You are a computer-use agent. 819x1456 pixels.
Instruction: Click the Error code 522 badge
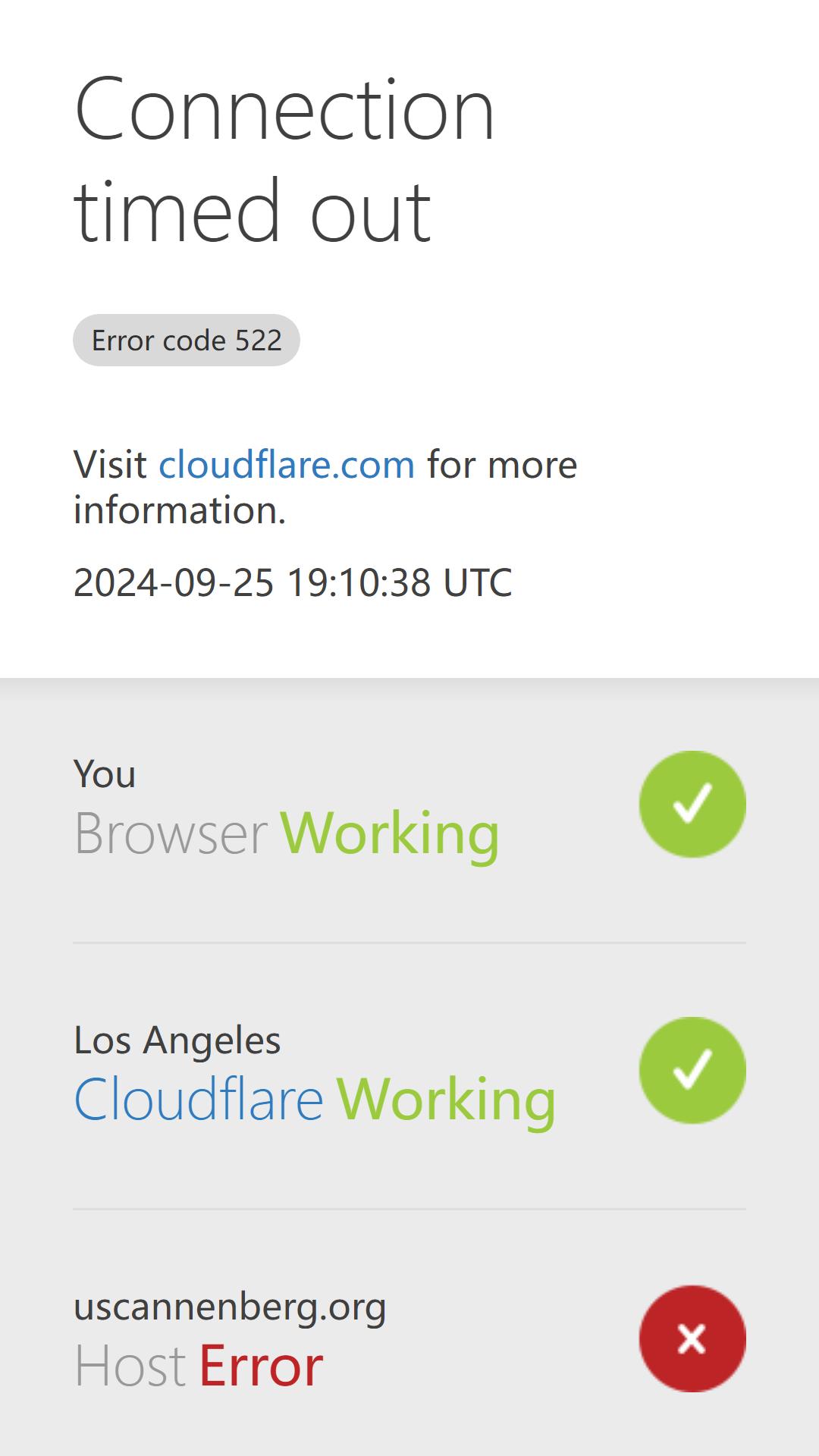pyautogui.click(x=187, y=340)
